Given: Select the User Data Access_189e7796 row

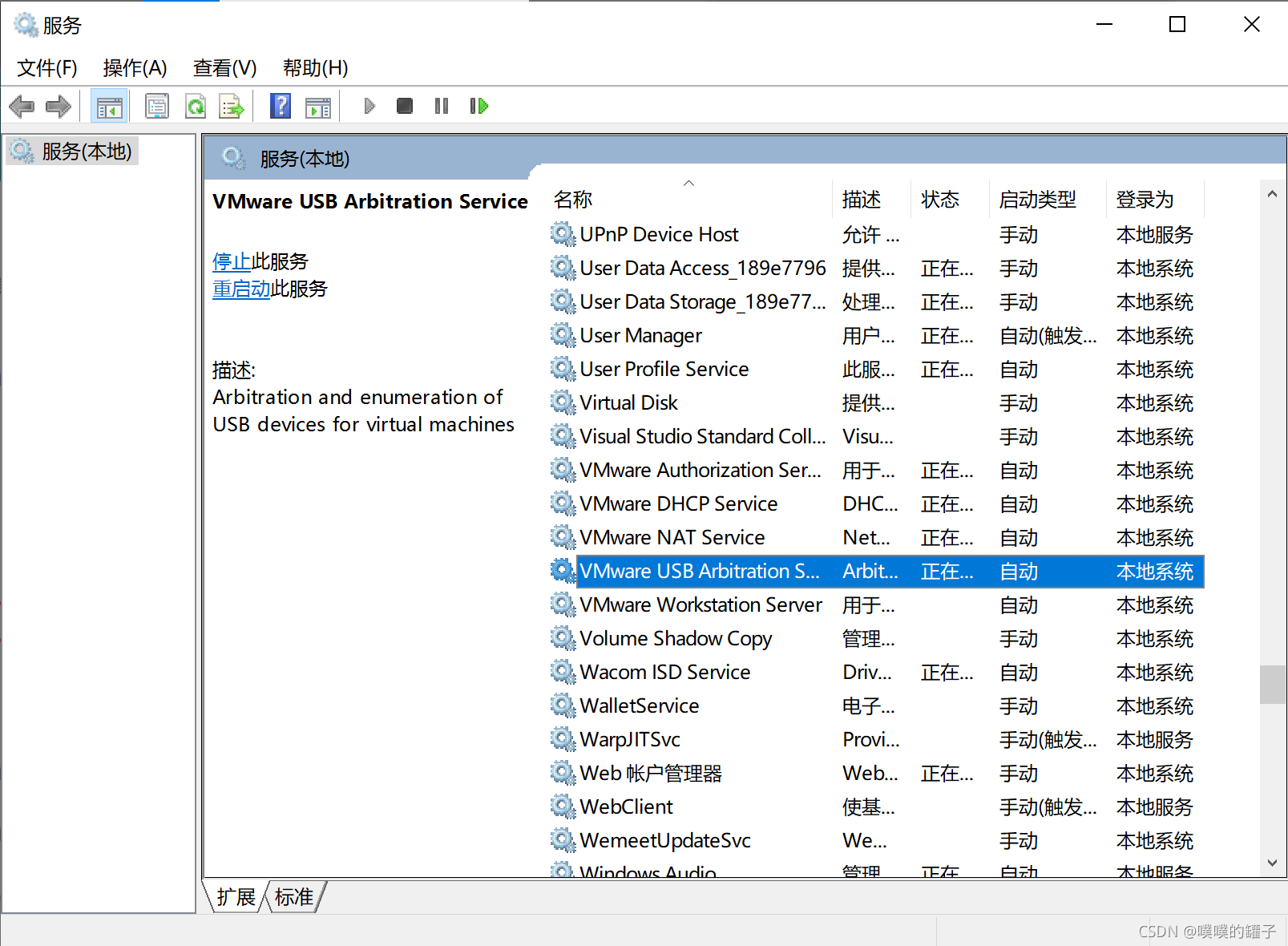Looking at the screenshot, I should 877,268.
